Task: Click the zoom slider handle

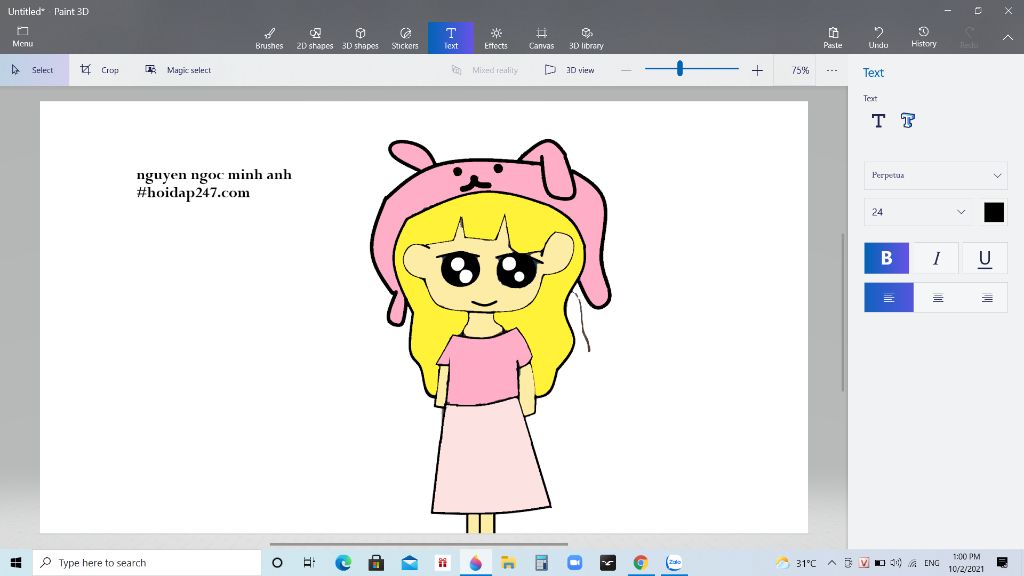Action: [x=680, y=69]
